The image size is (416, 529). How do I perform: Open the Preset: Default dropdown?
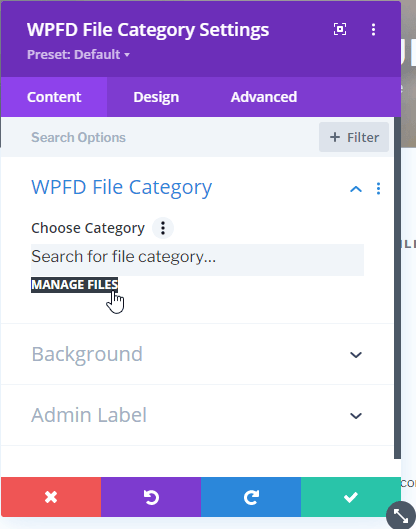(x=78, y=55)
